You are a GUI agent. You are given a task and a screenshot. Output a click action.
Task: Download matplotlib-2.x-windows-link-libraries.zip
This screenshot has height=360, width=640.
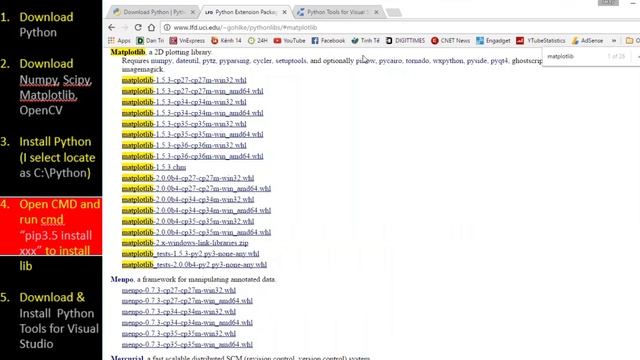pos(185,243)
